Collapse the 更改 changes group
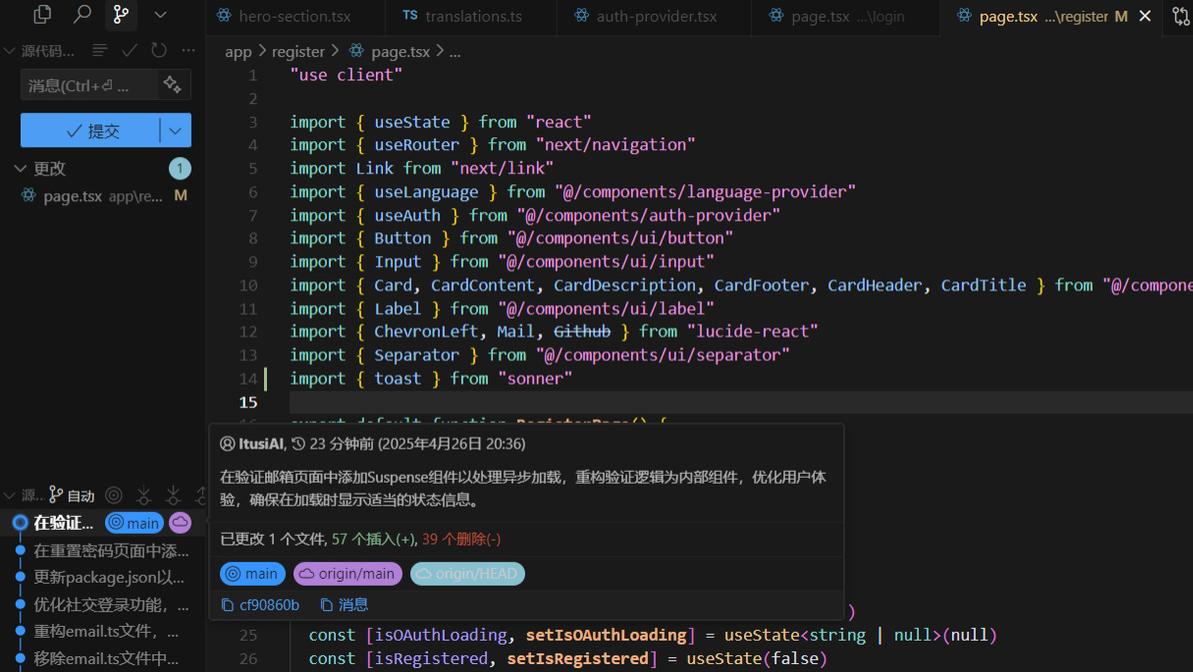The image size is (1193, 672). pyautogui.click(x=21, y=168)
